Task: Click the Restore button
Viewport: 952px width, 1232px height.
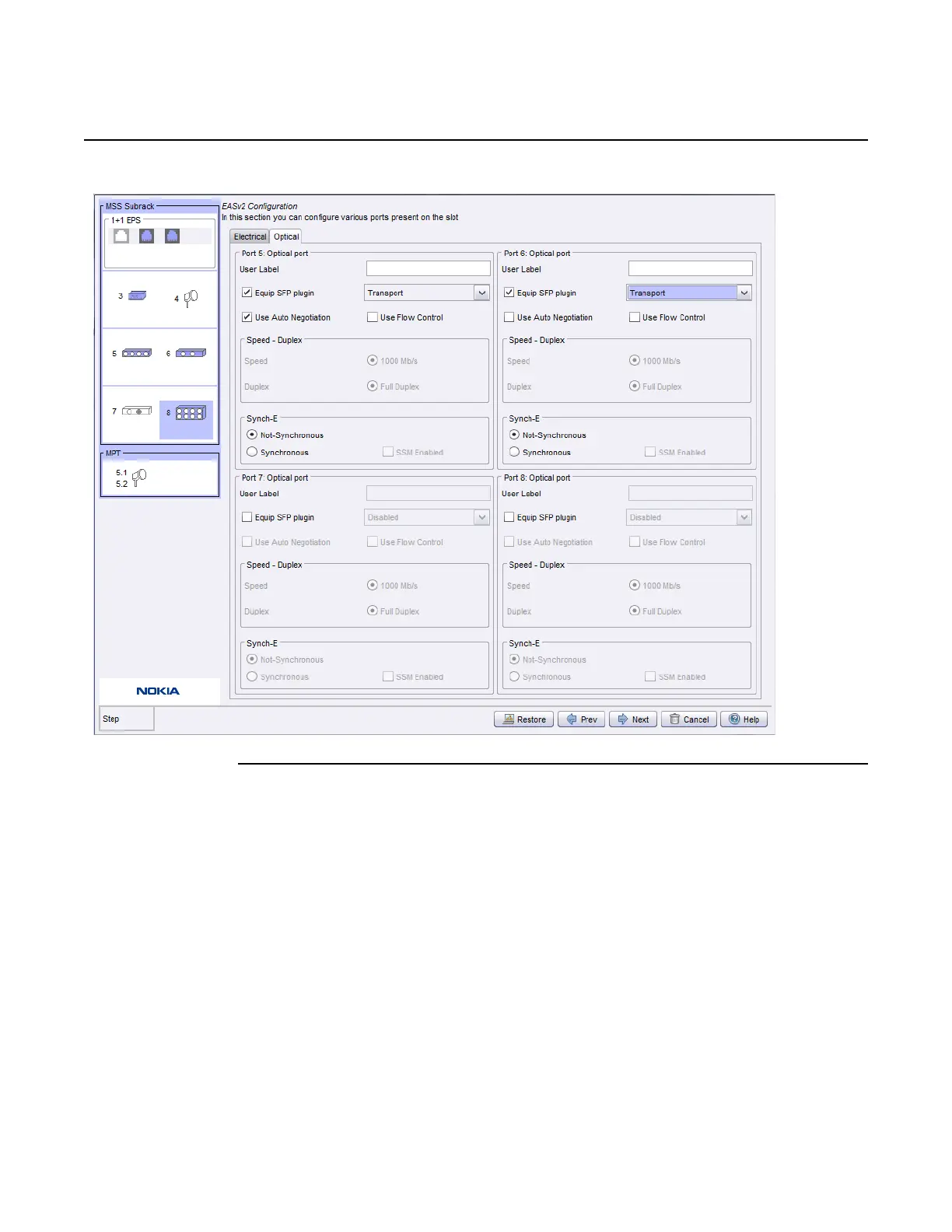Action: pyautogui.click(x=524, y=719)
